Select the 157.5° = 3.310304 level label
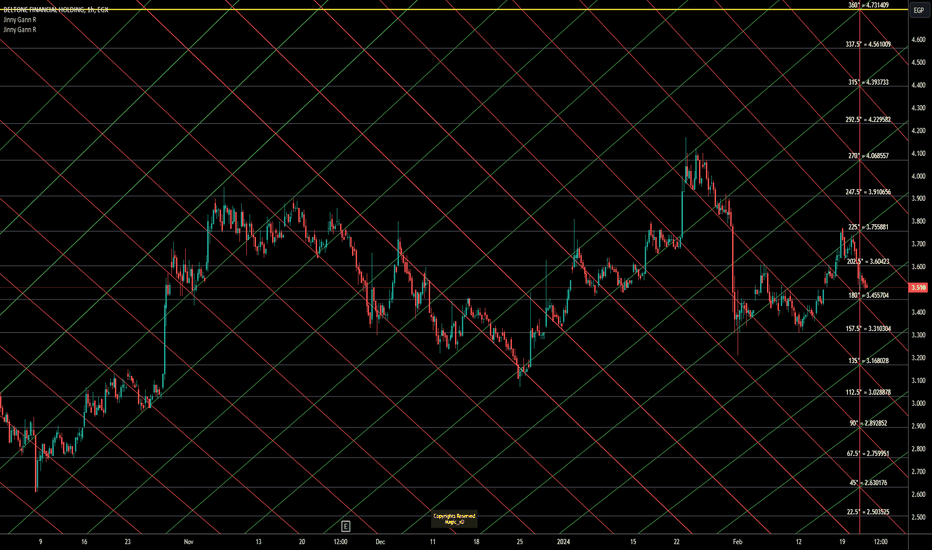The height and width of the screenshot is (550, 932). [x=868, y=328]
